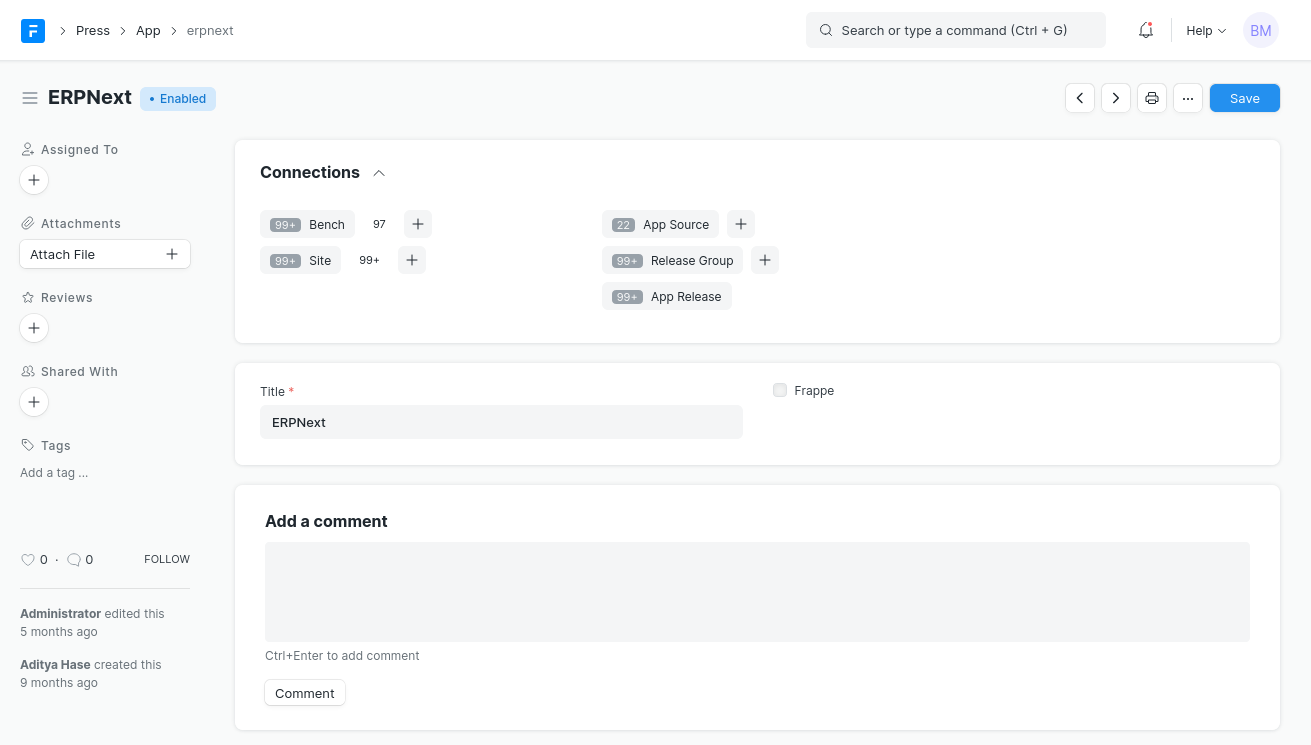The width and height of the screenshot is (1311, 745).
Task: Open the Help dropdown
Action: (x=1206, y=31)
